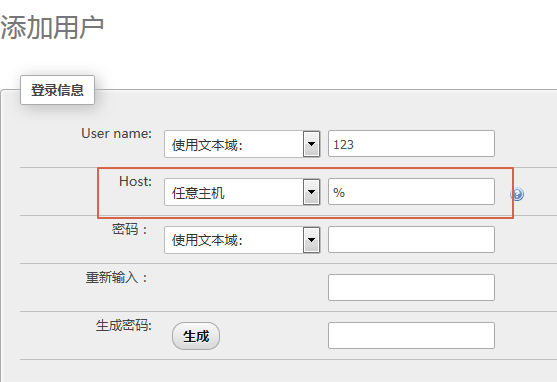Click the User name: label
557x382 pixels.
pos(117,133)
